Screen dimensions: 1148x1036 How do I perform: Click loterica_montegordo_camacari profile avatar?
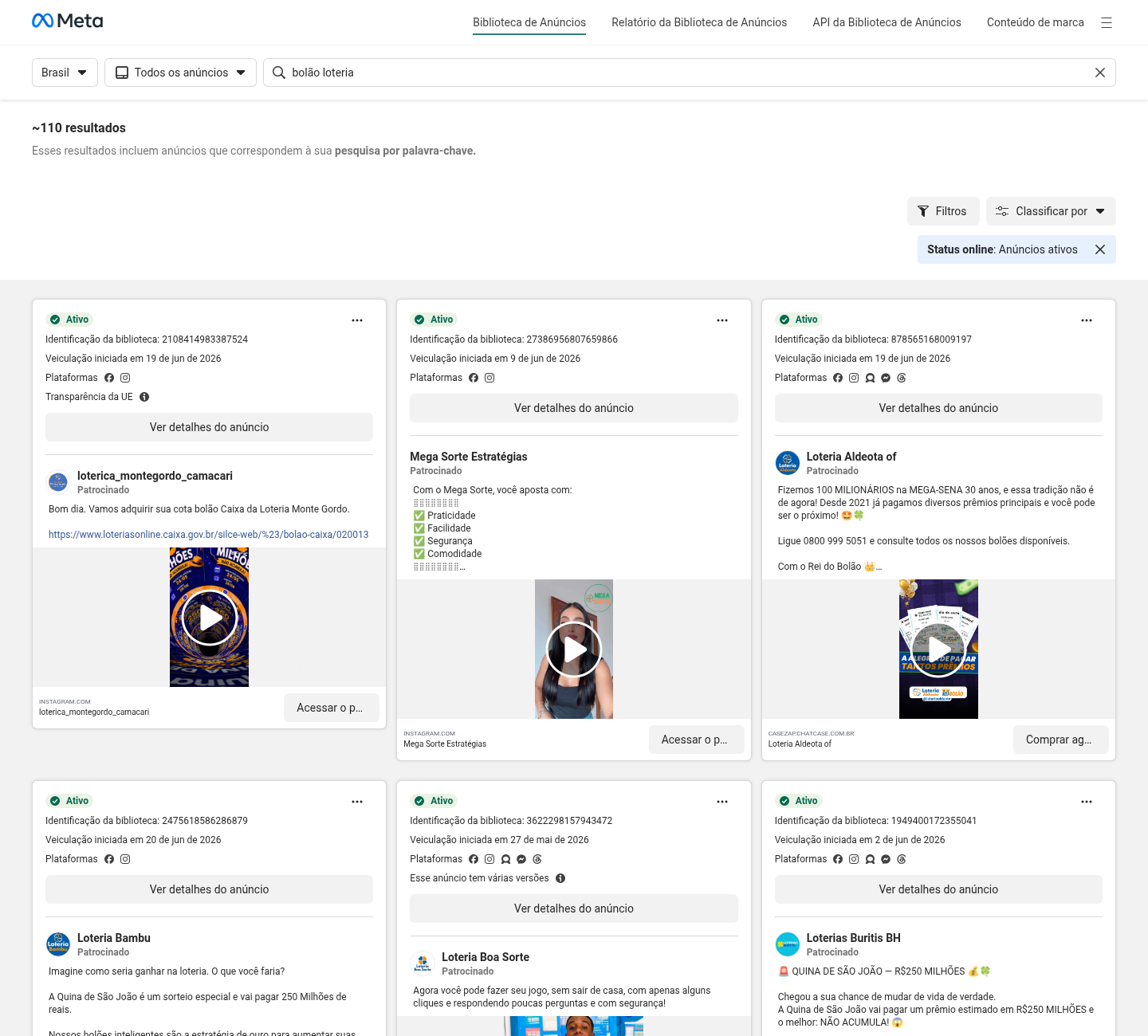coord(58,482)
